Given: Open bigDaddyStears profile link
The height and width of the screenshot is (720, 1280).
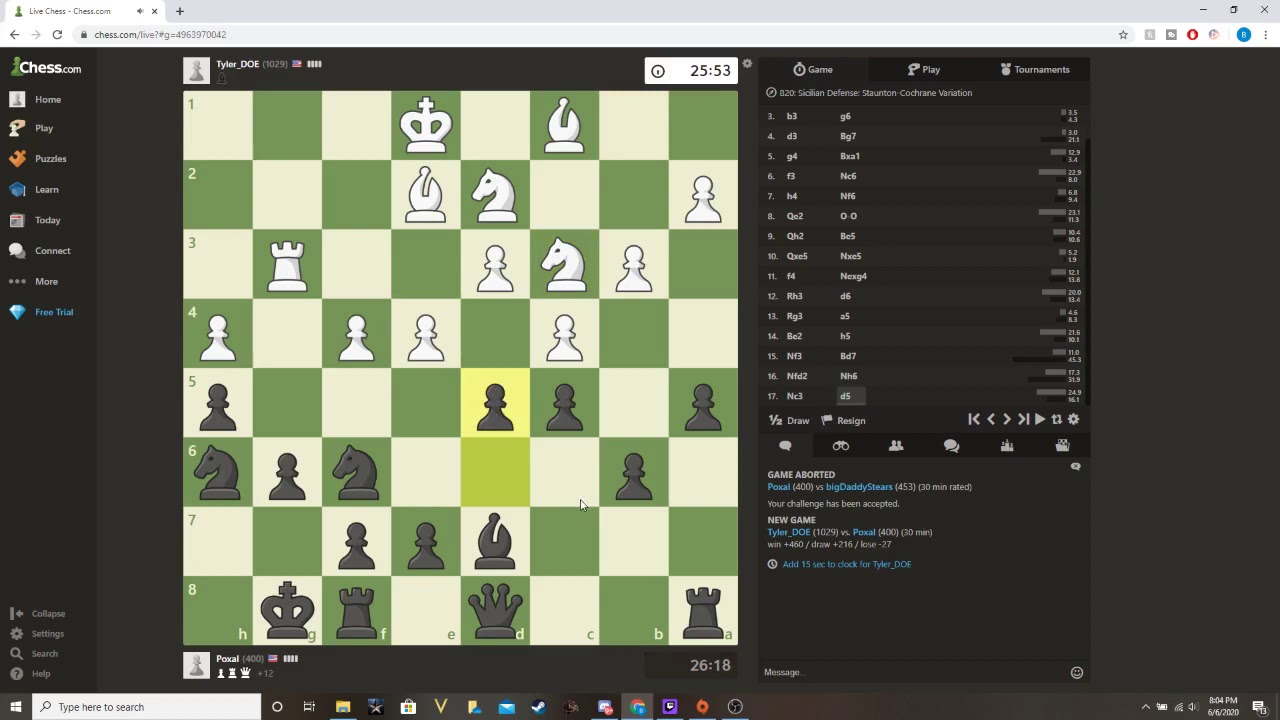Looking at the screenshot, I should pyautogui.click(x=859, y=487).
